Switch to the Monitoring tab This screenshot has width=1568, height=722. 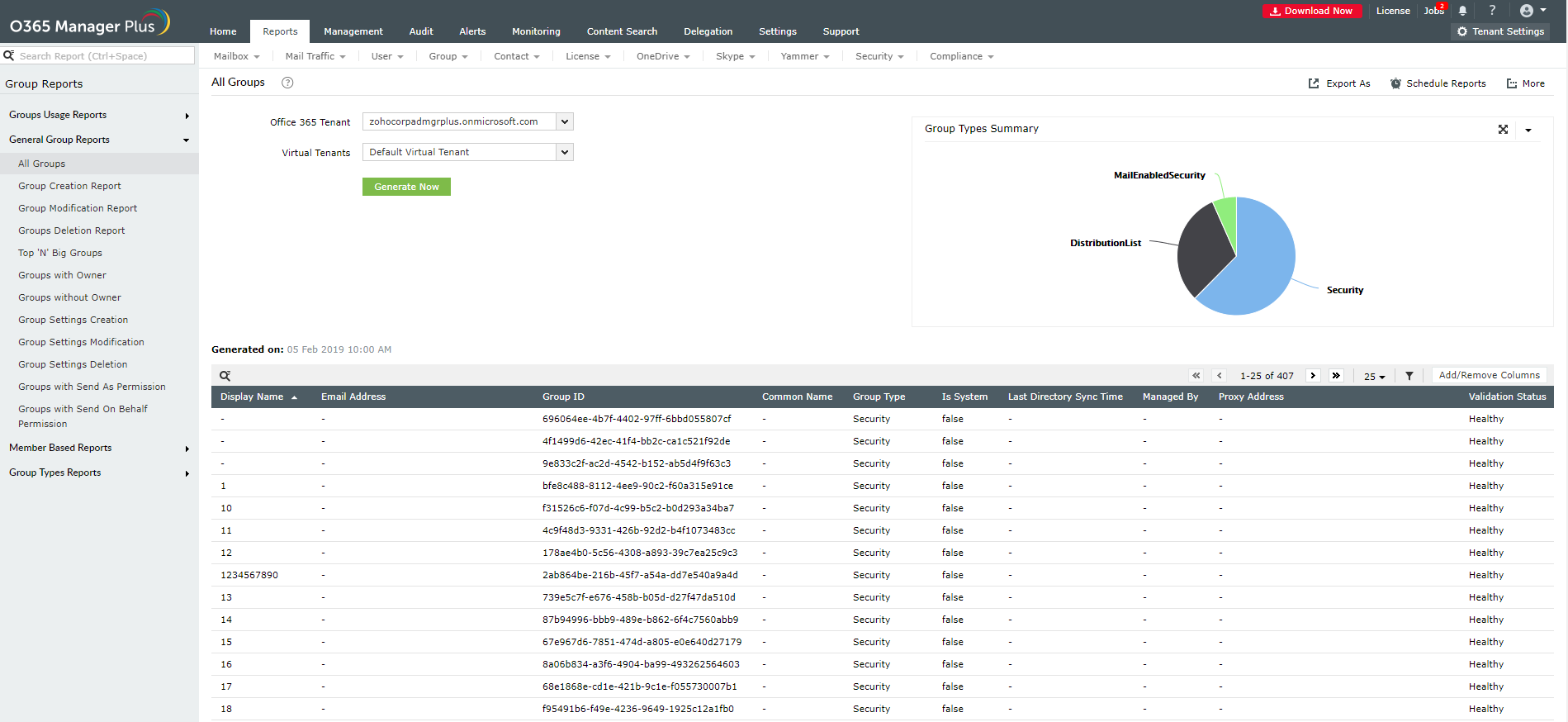pos(536,31)
